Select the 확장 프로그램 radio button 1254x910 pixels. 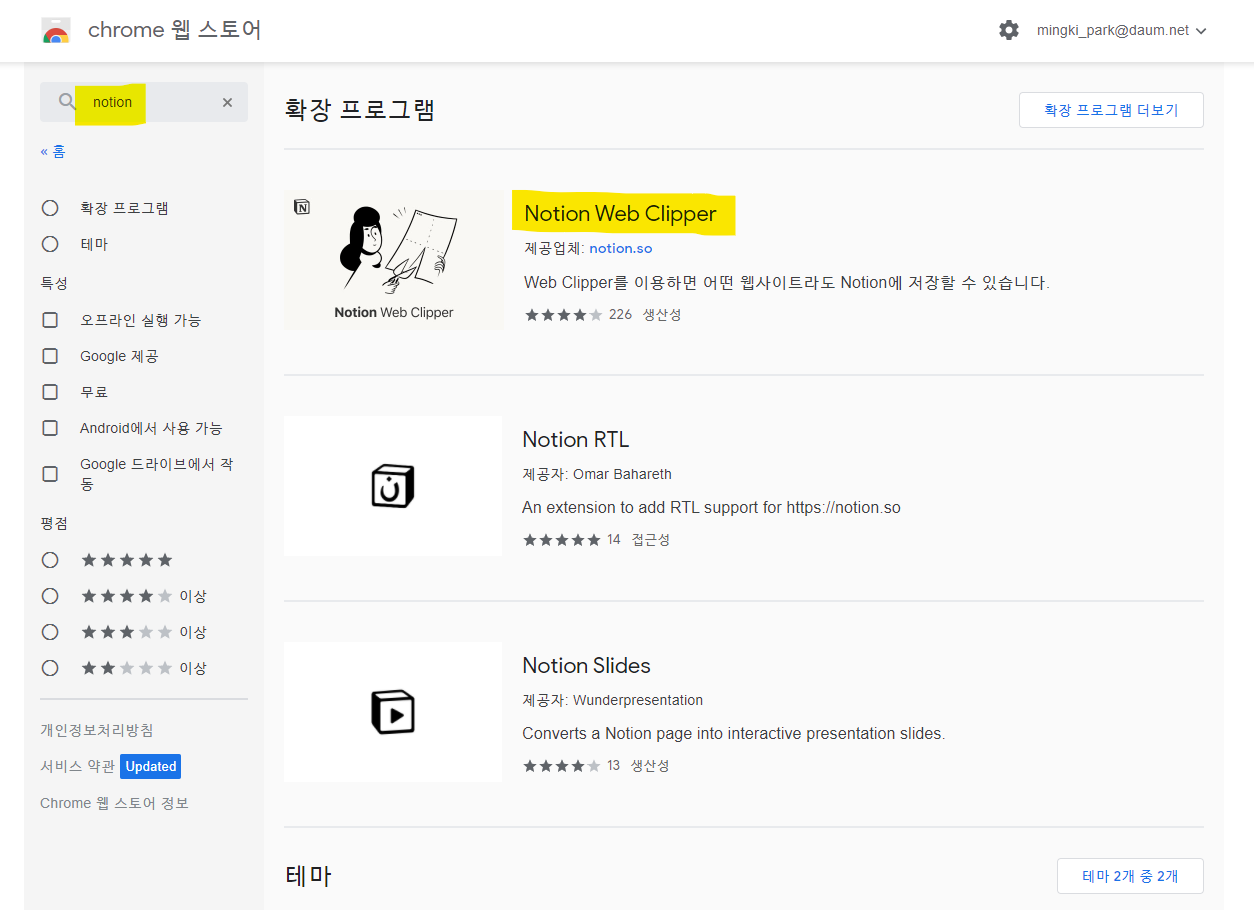click(50, 208)
